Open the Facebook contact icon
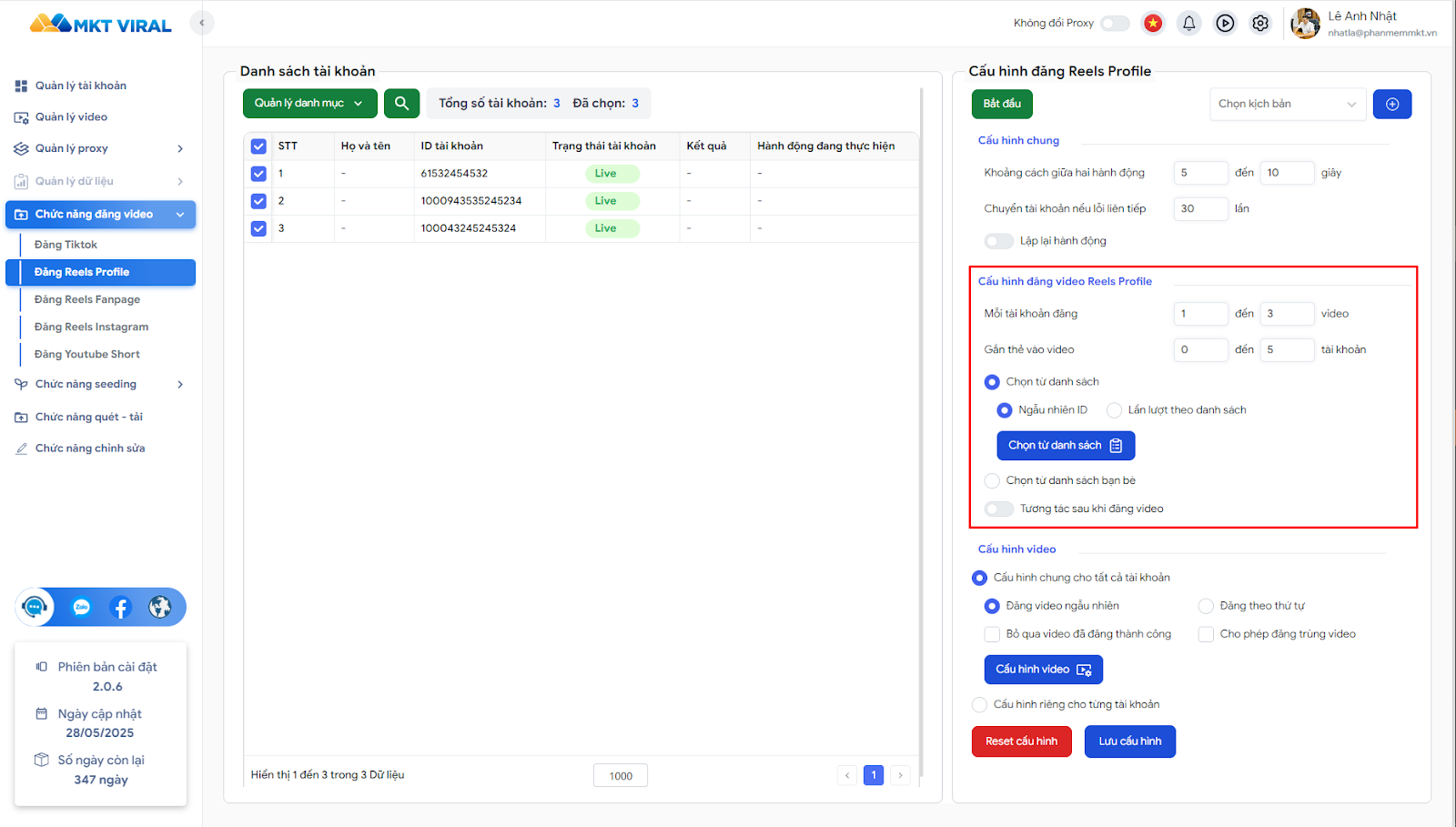This screenshot has height=827, width=1456. 120,607
